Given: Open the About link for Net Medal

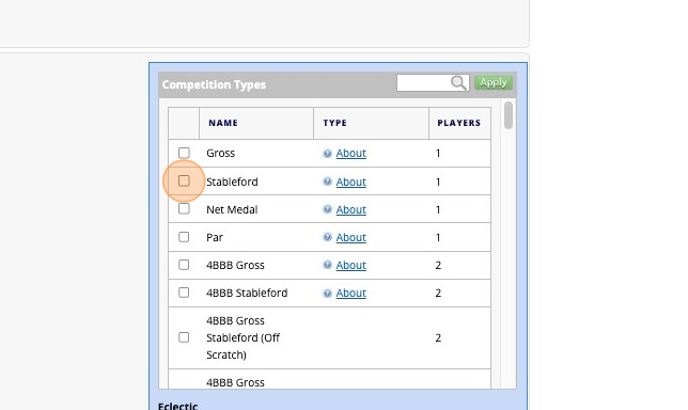Looking at the screenshot, I should [351, 210].
